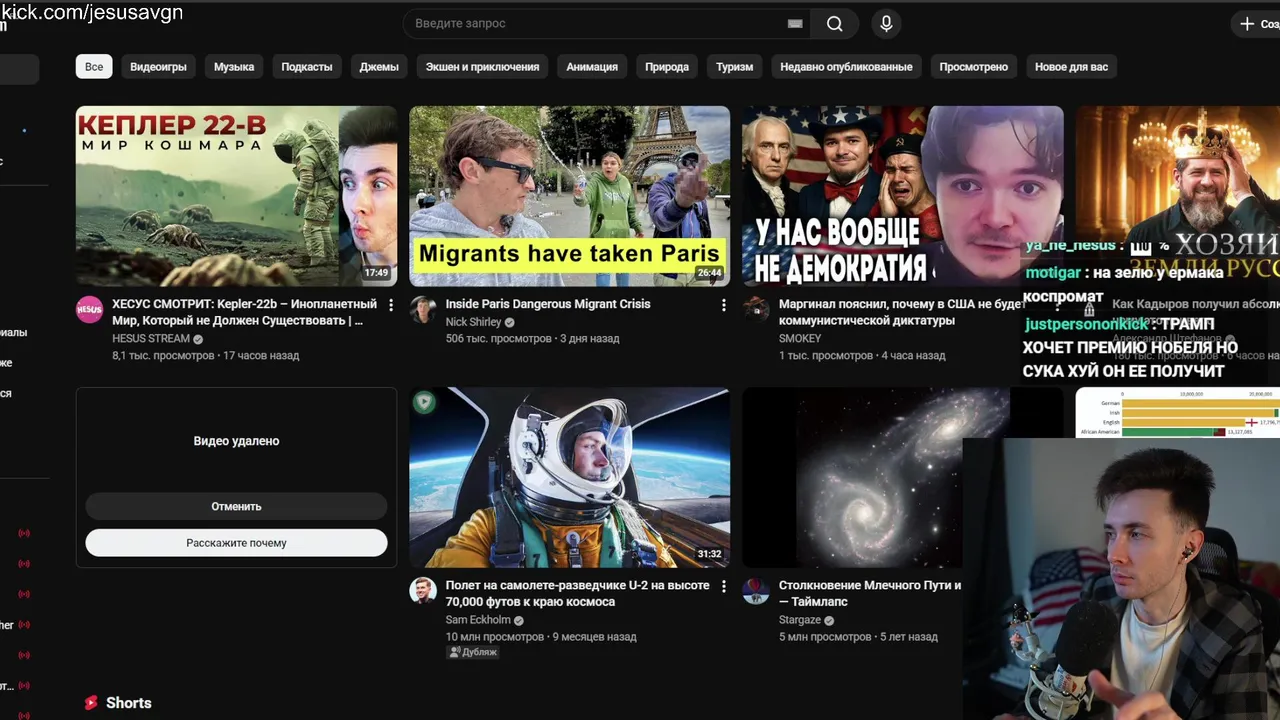Open 'Migrants have taken Paris' thumbnail
Image resolution: width=1280 pixels, height=720 pixels.
tap(569, 196)
